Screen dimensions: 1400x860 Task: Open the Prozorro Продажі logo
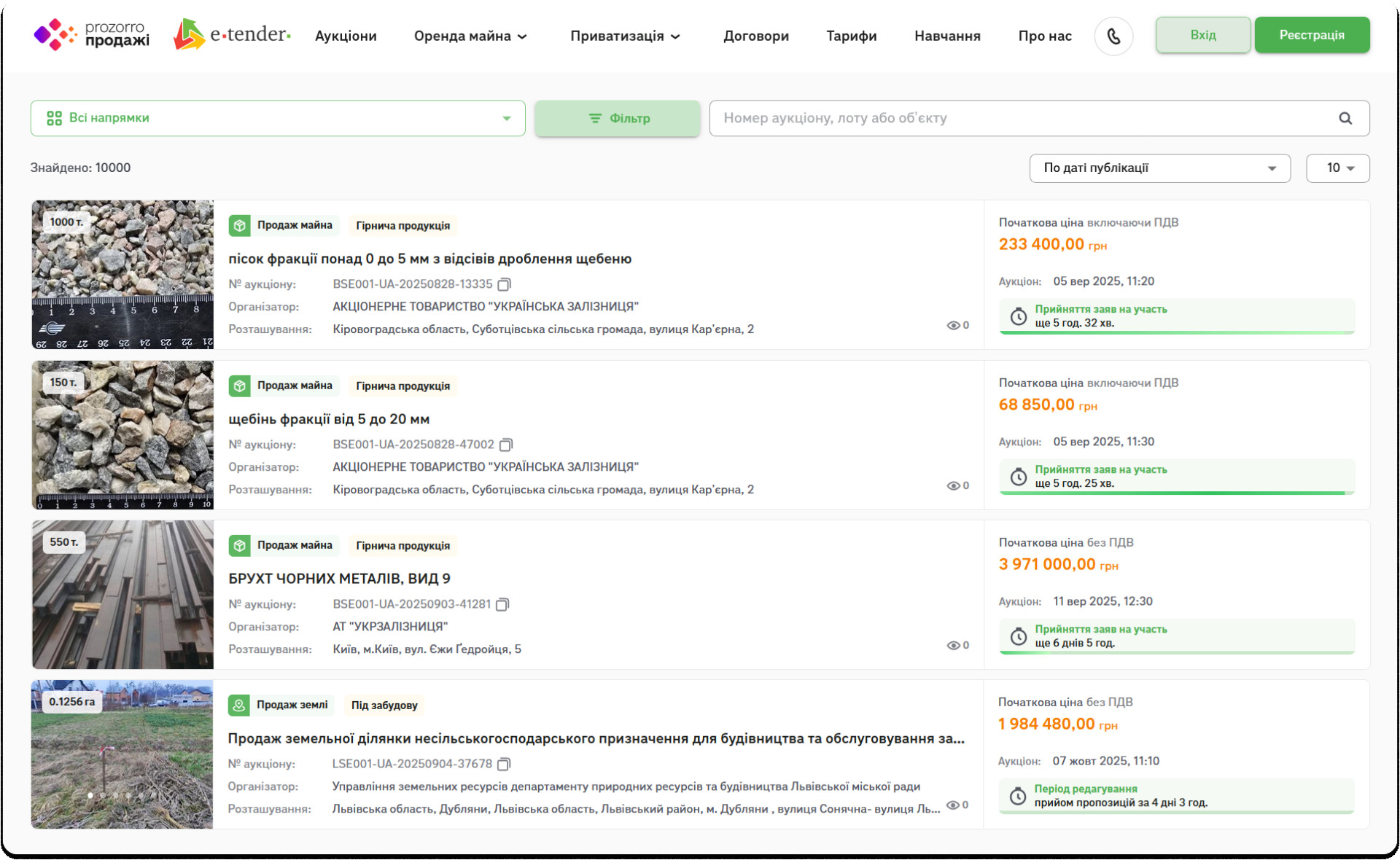[91, 34]
